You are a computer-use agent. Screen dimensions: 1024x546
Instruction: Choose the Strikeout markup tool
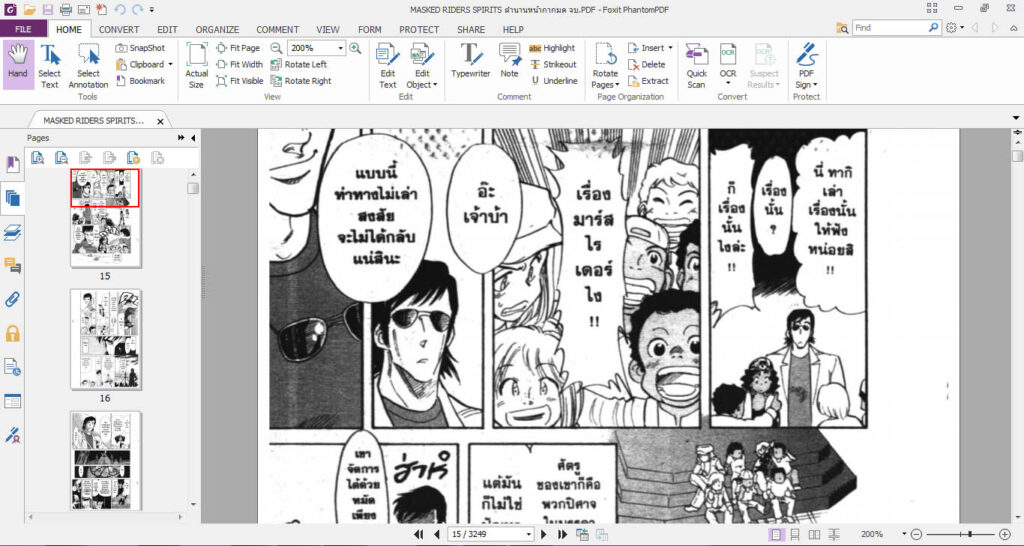pos(553,64)
